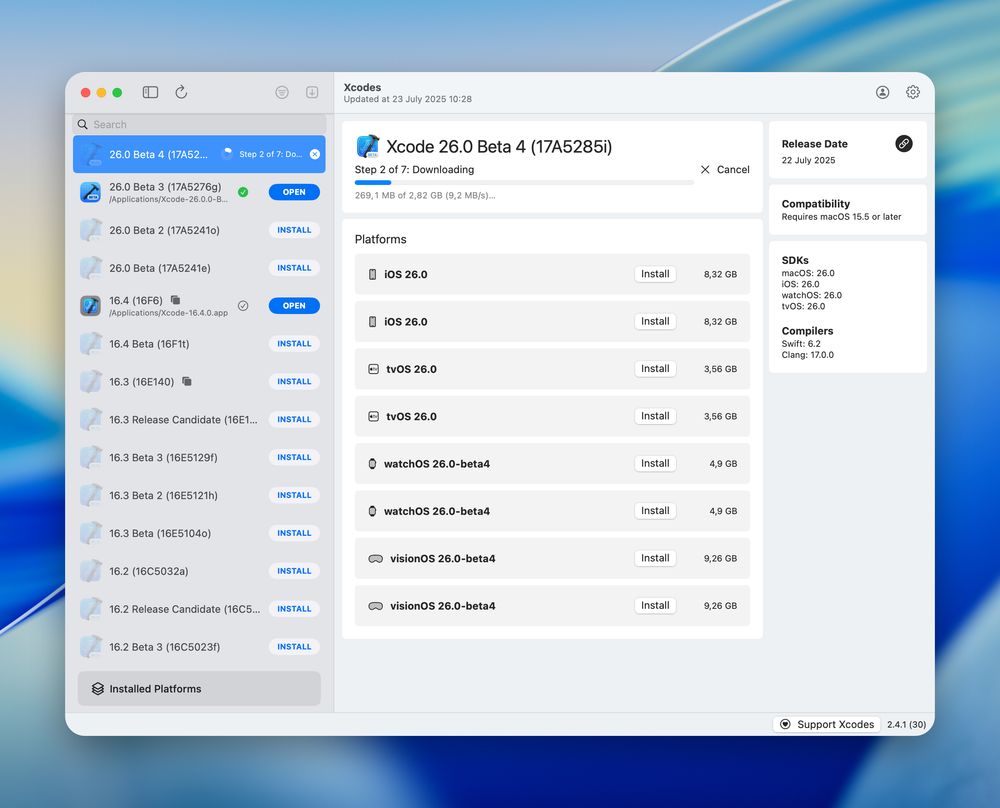Install Xcode 16.3 (16E140)
This screenshot has width=1000, height=808.
[294, 381]
